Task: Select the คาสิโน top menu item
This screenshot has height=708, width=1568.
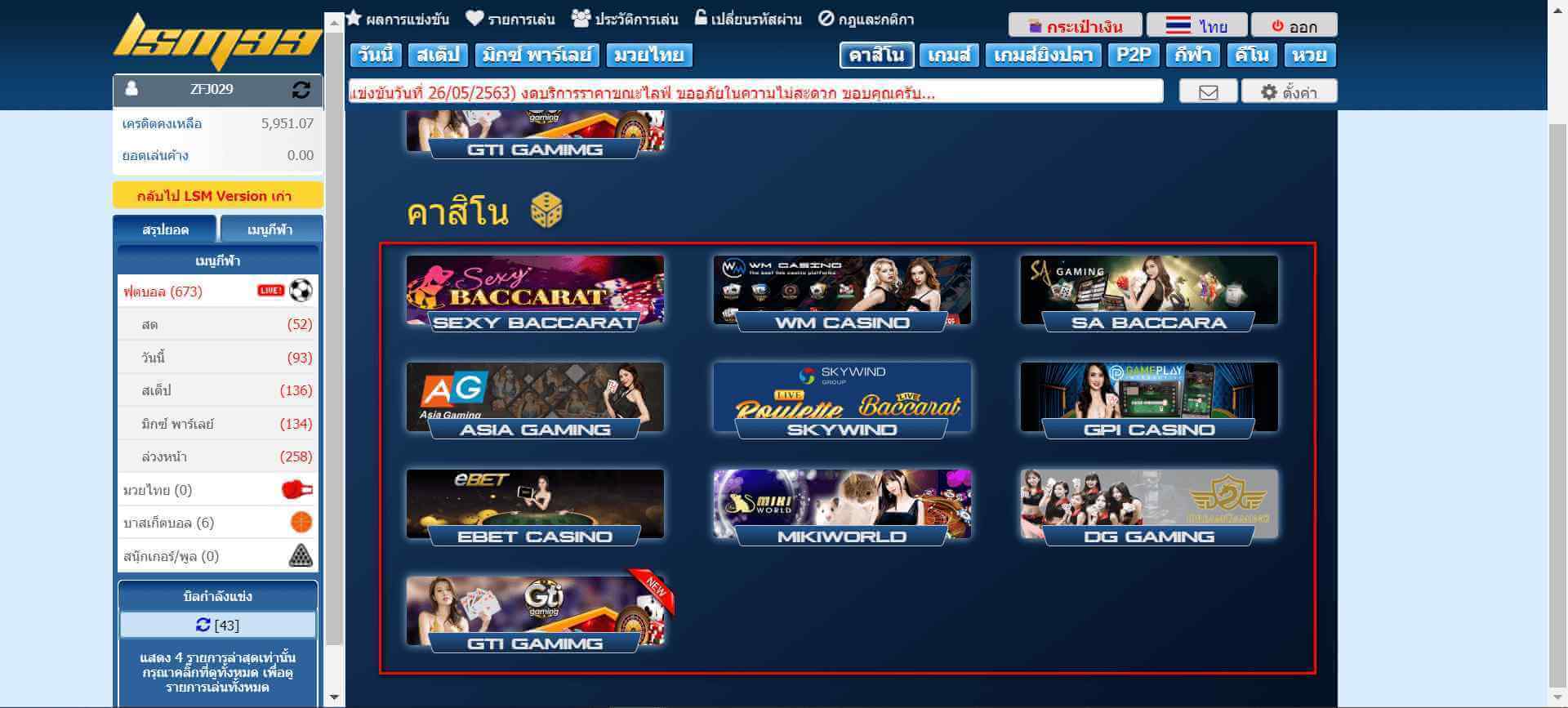Action: (875, 56)
